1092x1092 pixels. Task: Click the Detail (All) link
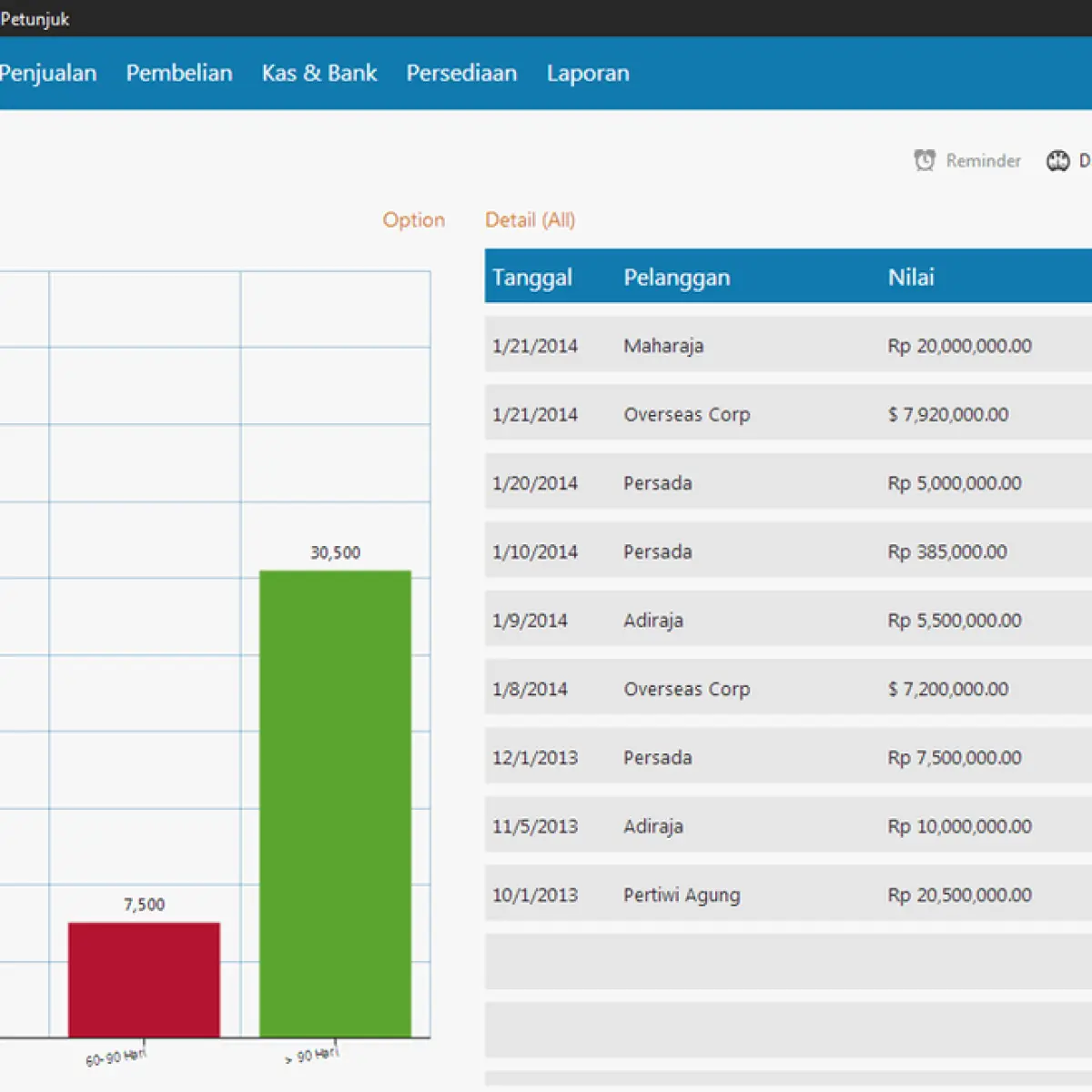pos(531,219)
